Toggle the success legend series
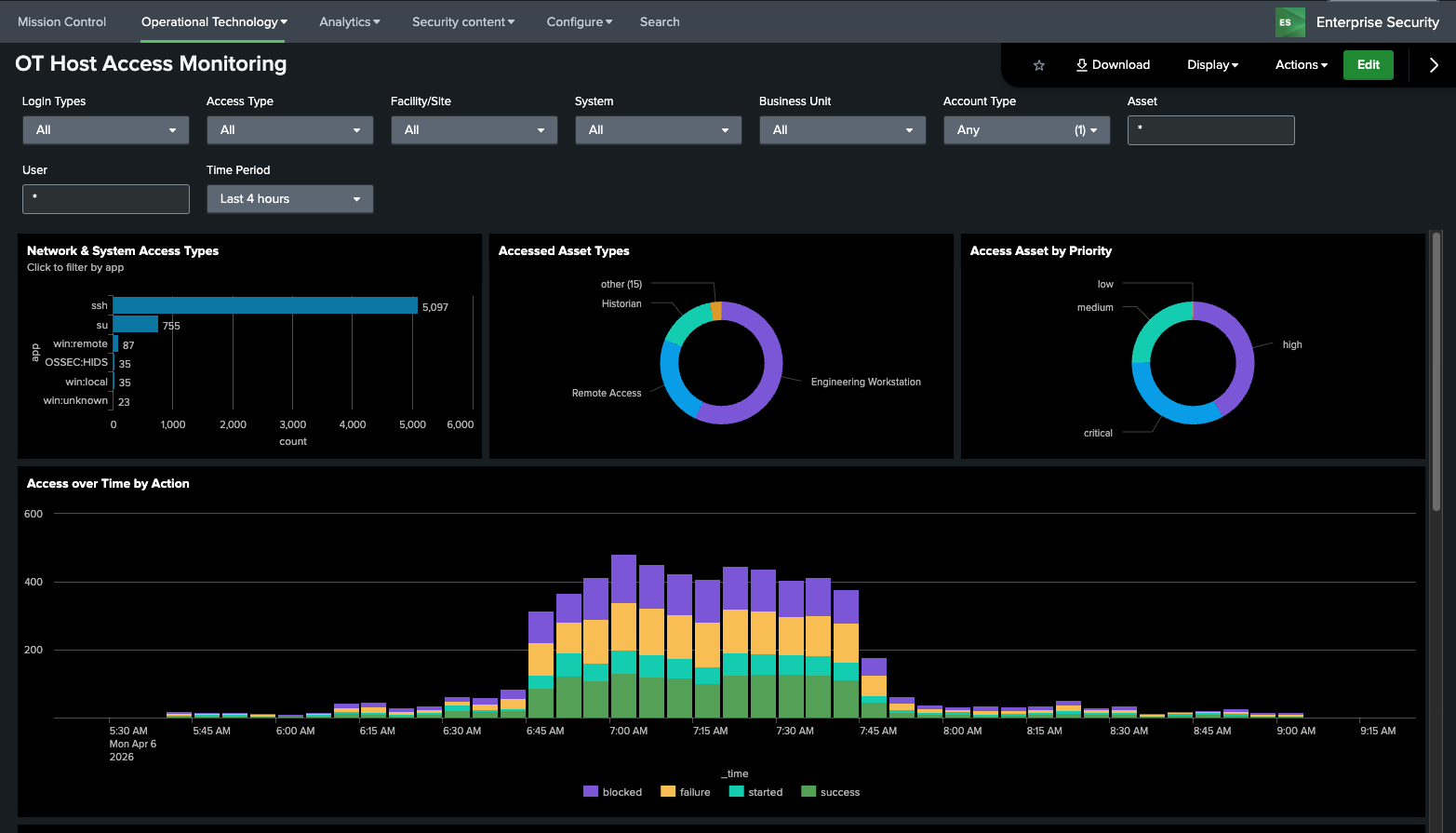Viewport: 1456px width, 833px height. coord(830,792)
